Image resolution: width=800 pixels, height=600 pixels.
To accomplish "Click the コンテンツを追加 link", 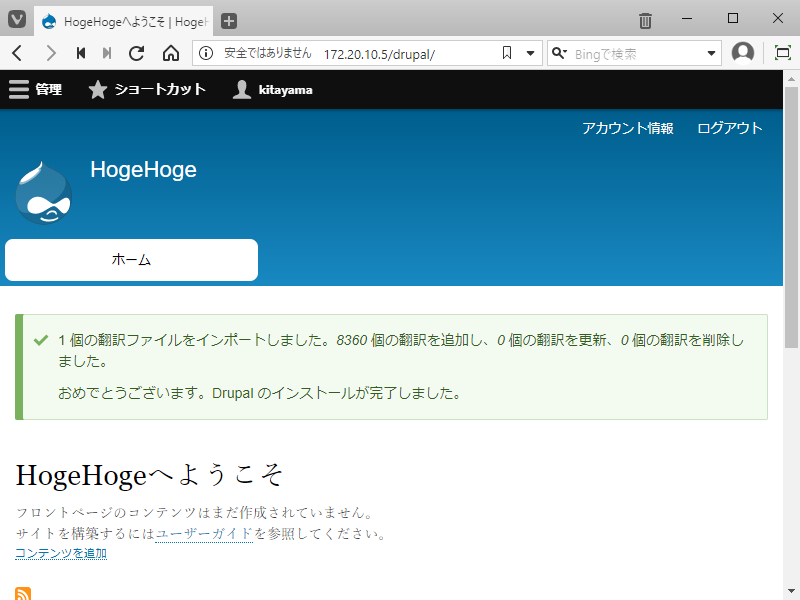I will click(61, 553).
